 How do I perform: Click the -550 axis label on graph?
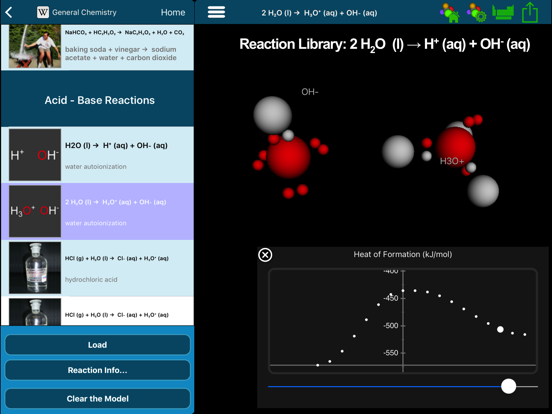(x=391, y=353)
